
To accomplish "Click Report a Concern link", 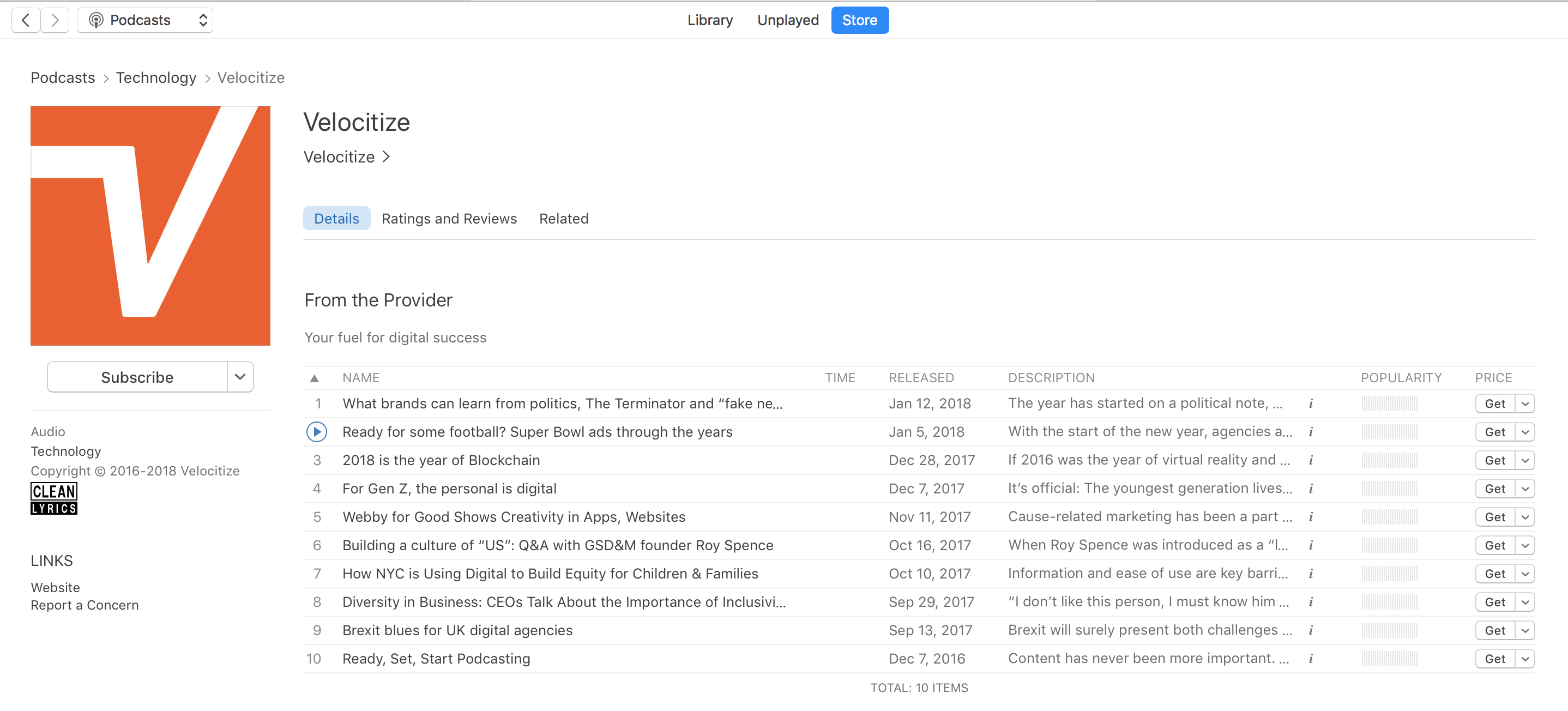I will (85, 605).
